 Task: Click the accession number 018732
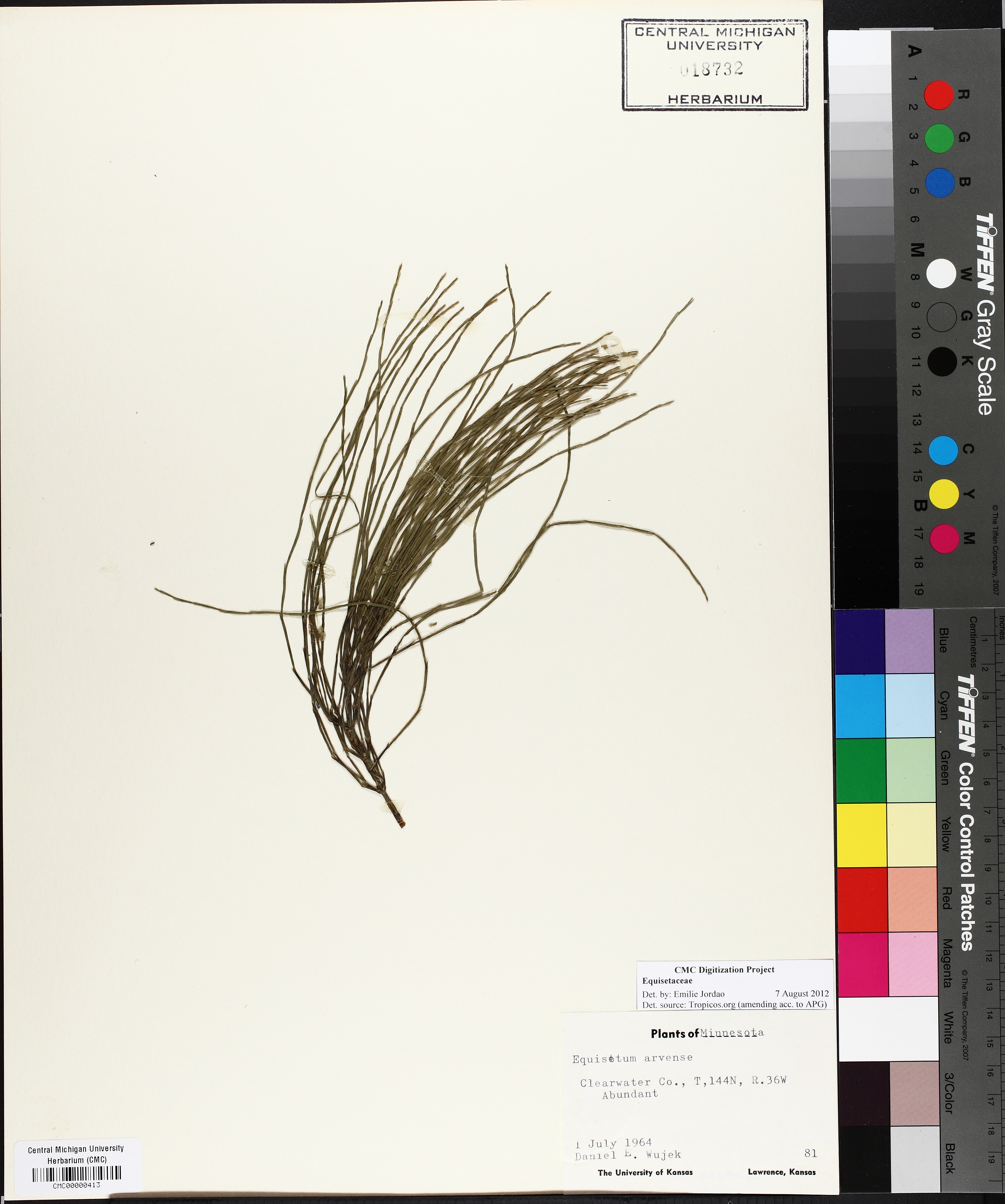(x=712, y=69)
